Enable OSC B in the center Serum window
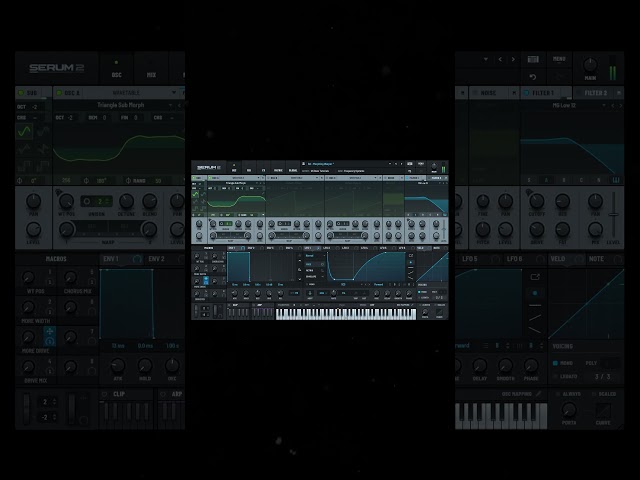640x480 pixels. click(268, 178)
